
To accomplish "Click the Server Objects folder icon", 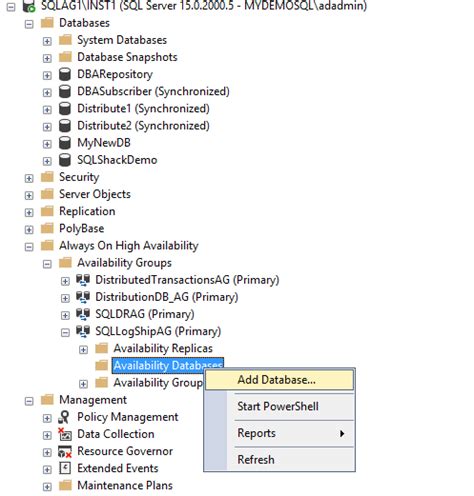I will pos(47,194).
